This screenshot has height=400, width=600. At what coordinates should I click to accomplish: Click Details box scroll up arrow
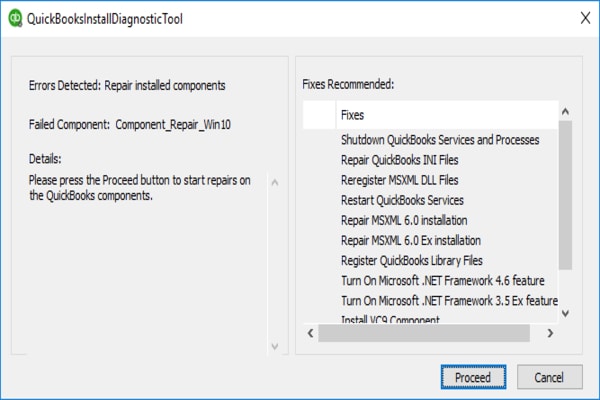point(275,183)
